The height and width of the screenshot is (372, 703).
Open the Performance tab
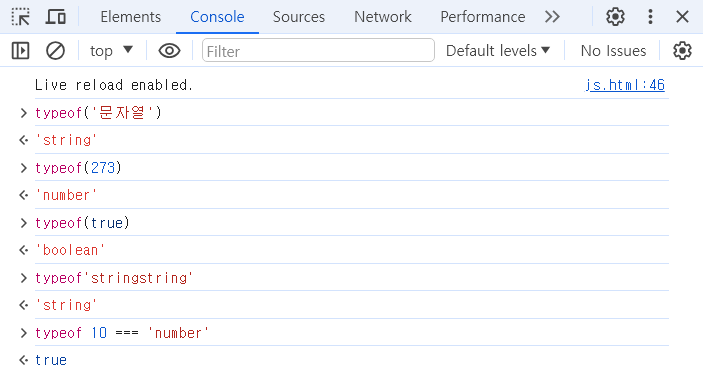click(483, 17)
